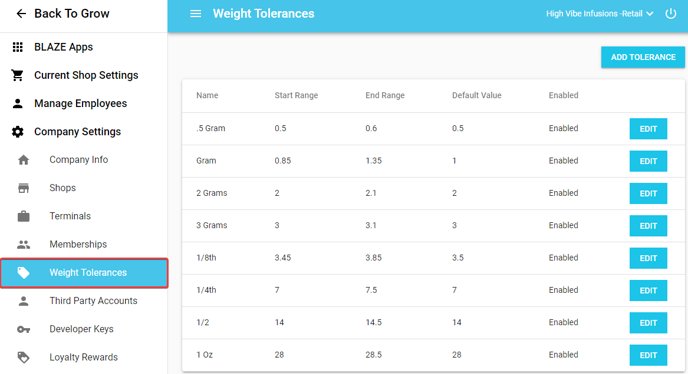Edit the 1/4th tolerance
This screenshot has height=374, width=688.
tap(648, 291)
